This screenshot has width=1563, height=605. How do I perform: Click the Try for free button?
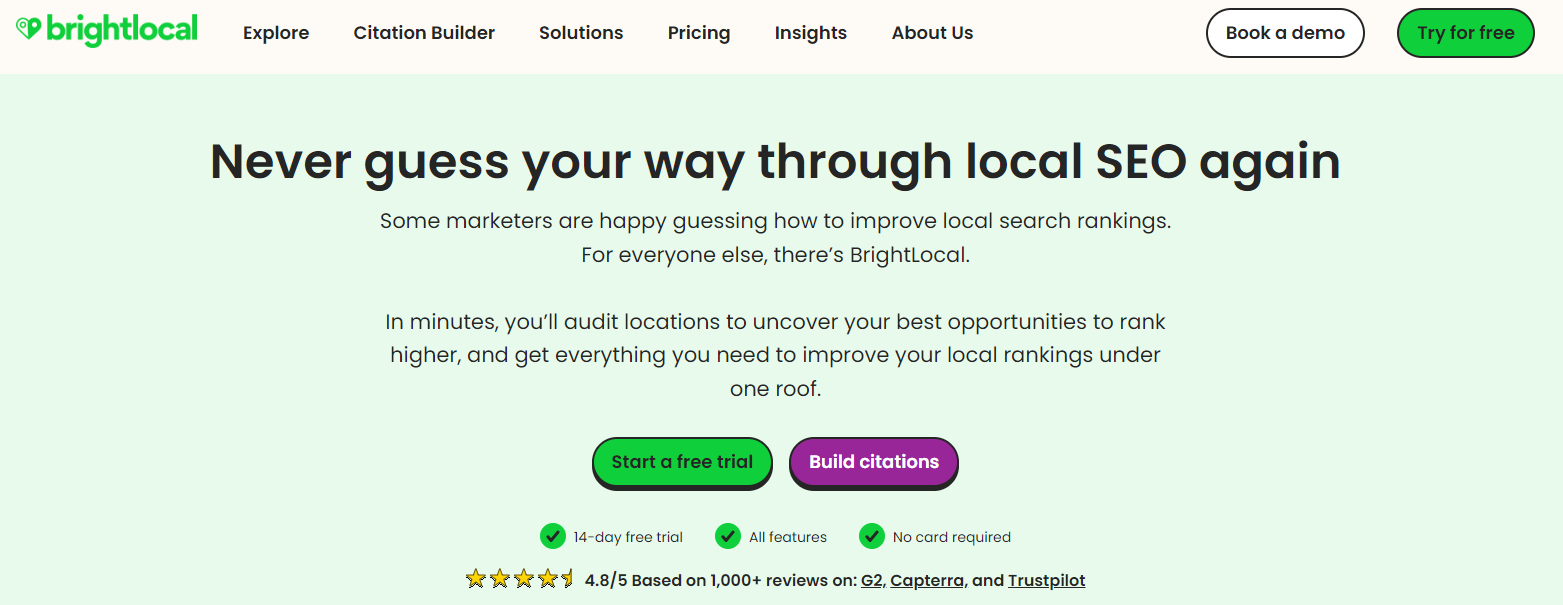coord(1466,33)
